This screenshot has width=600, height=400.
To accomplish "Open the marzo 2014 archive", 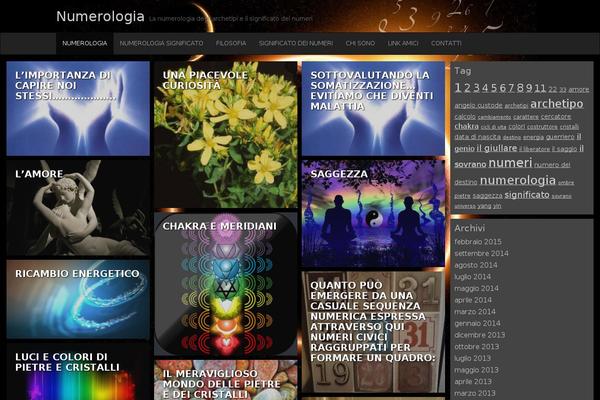I will (x=475, y=312).
